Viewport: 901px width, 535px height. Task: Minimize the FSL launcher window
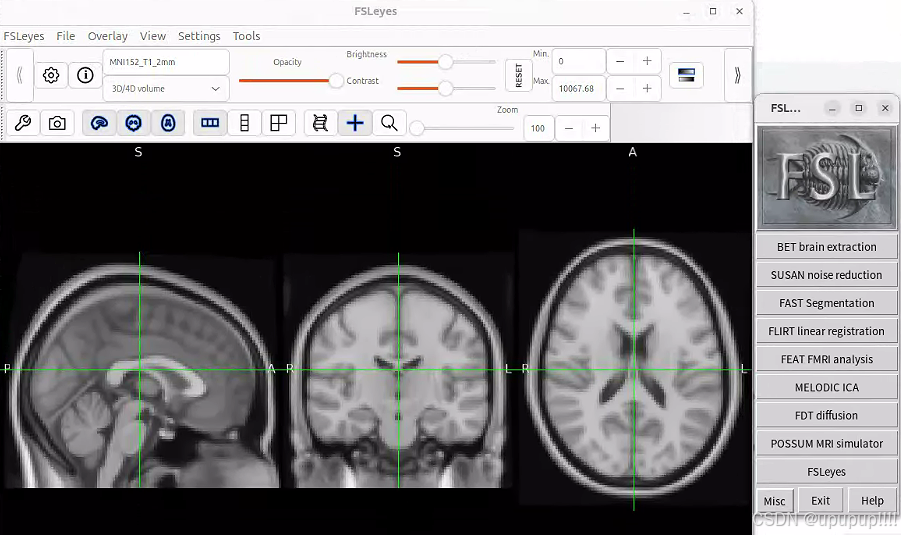[831, 108]
